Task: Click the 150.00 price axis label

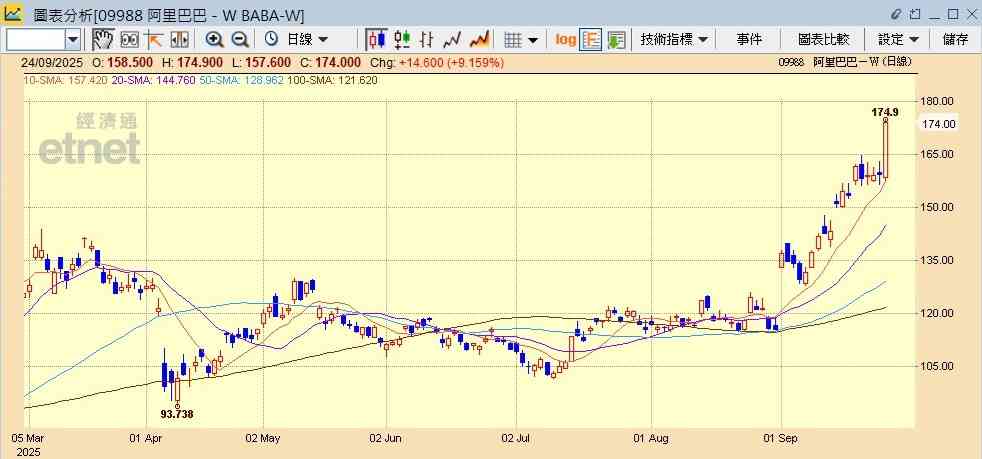Action: point(938,207)
